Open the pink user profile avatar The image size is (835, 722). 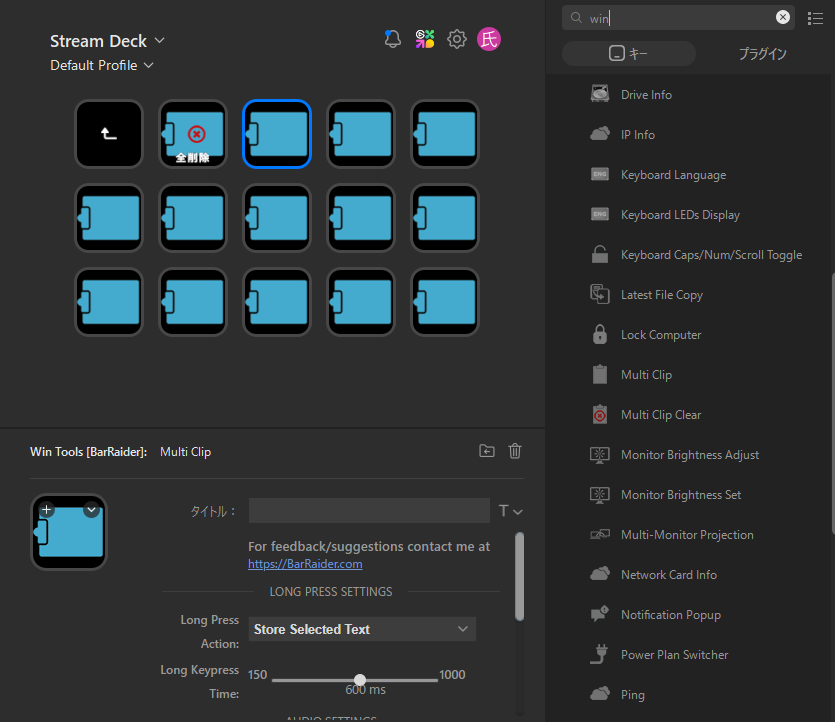489,39
